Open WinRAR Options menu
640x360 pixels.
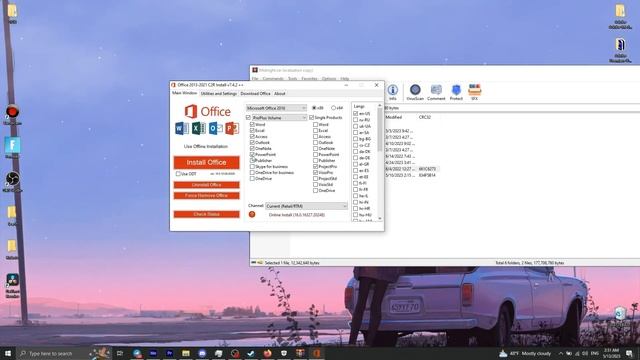pyautogui.click(x=329, y=78)
